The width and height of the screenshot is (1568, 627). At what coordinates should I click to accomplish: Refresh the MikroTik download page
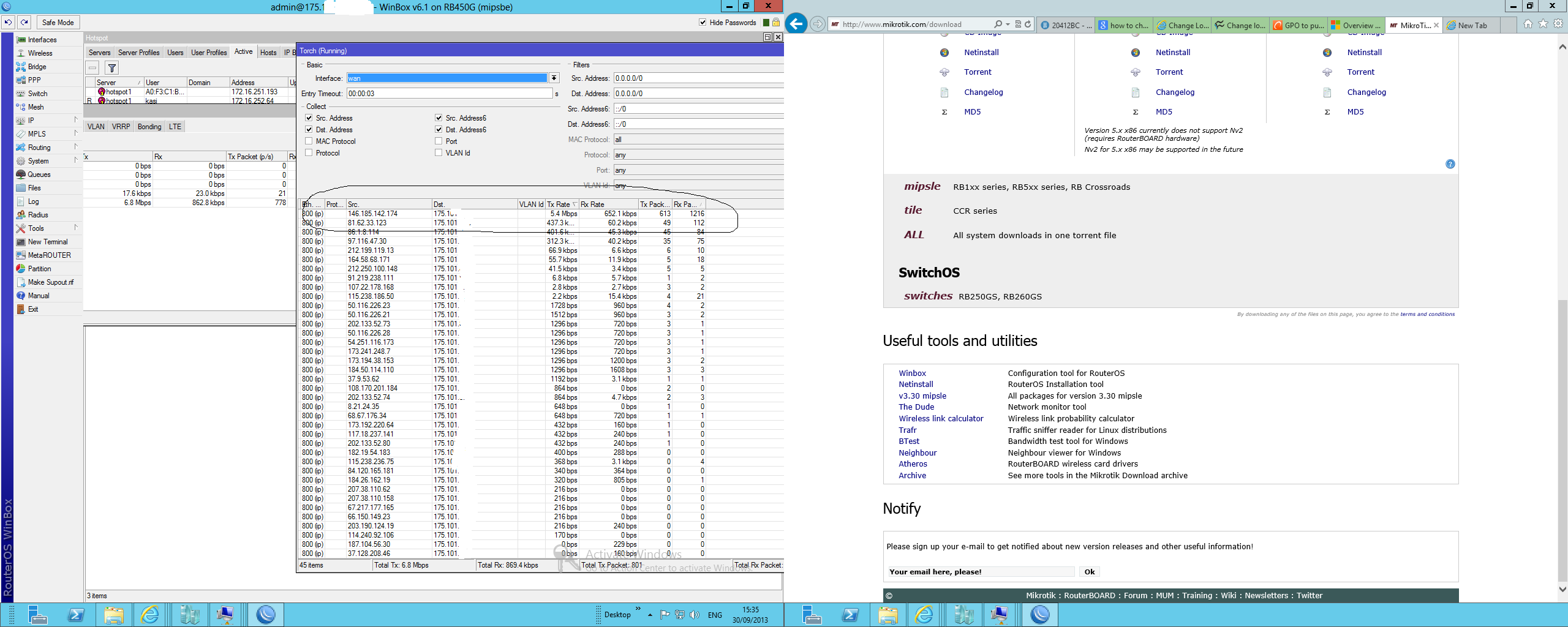(1027, 24)
